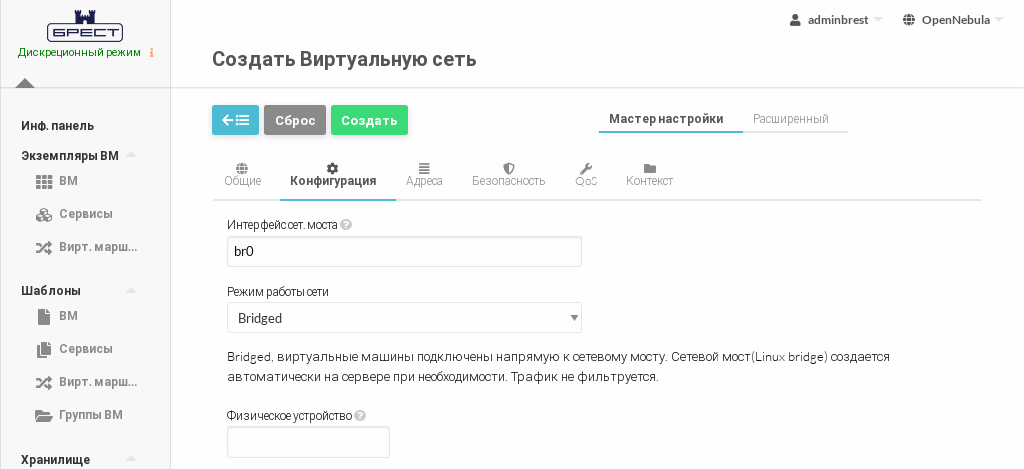This screenshot has width=1024, height=469.
Task: Click help icon near Физическое устройство
Action: (x=360, y=416)
